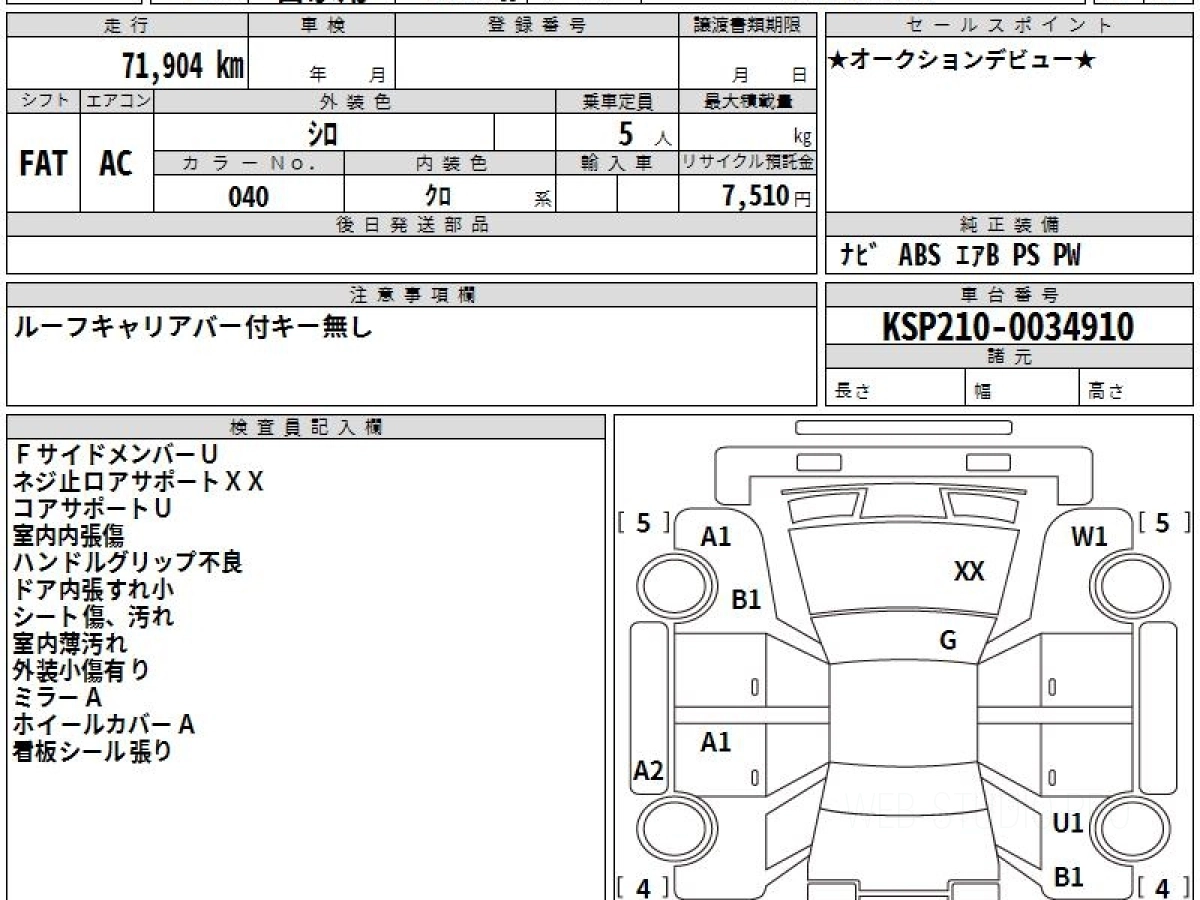Image resolution: width=1200 pixels, height=900 pixels.
Task: Select the note ルーフキャリアバー付キー無し
Action: tap(191, 326)
